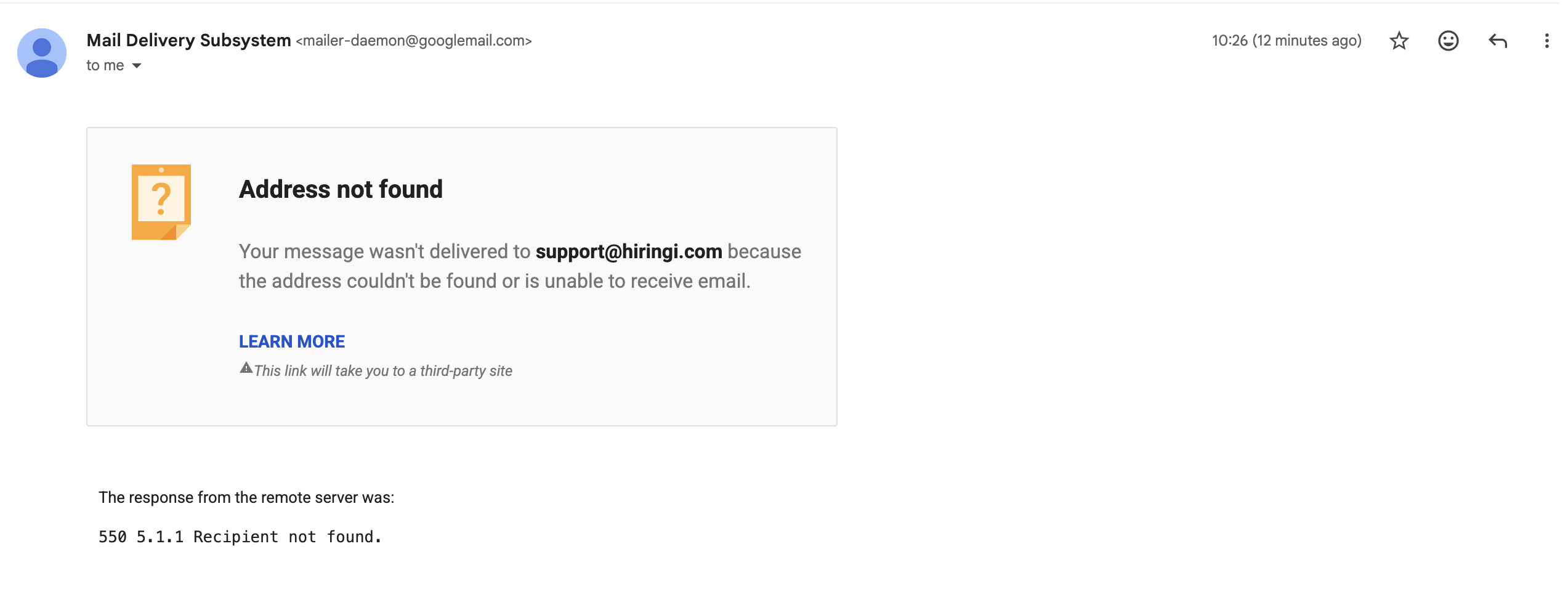Screen dimensions: 1568x615
Task: Click the '550 5.1.1 Recipient not found.' text
Action: pos(240,537)
